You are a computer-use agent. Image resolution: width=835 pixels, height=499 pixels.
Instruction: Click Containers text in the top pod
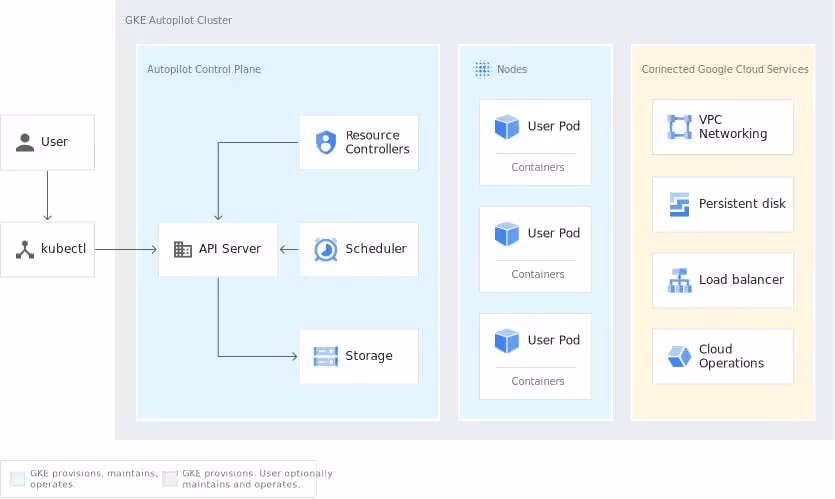[538, 167]
